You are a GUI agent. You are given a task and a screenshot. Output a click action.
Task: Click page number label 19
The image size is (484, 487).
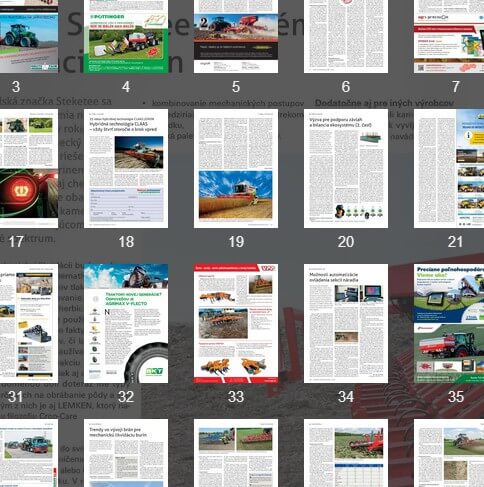click(x=236, y=242)
